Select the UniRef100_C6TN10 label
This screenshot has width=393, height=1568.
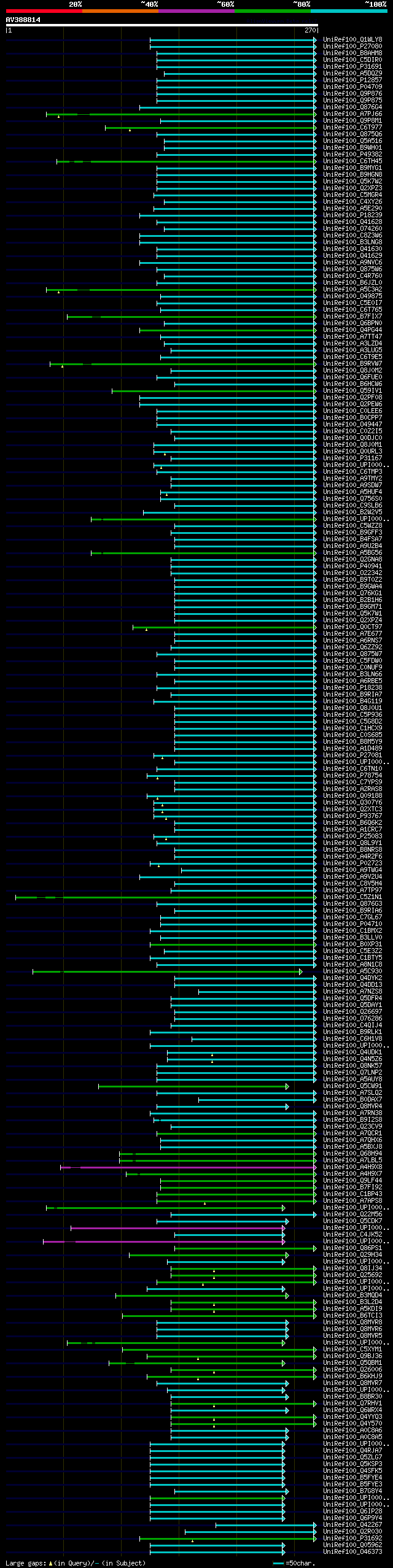pos(352,768)
